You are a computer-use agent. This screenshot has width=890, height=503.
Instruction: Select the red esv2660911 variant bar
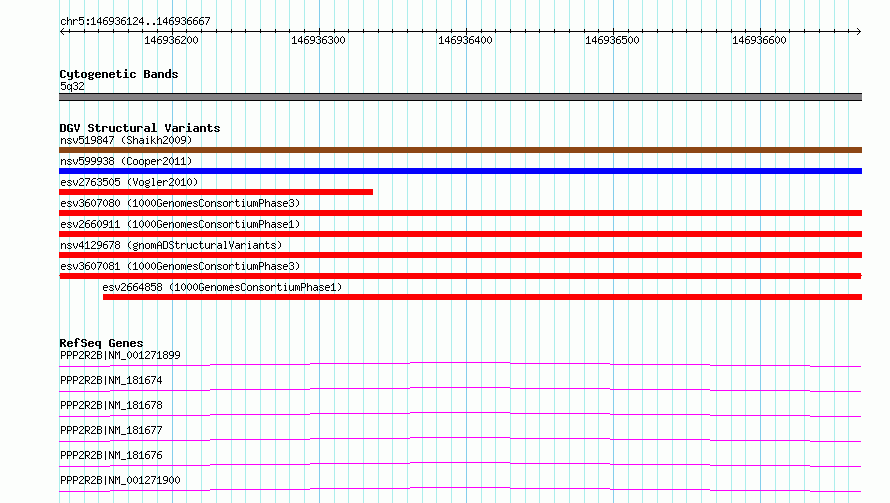tap(460, 234)
